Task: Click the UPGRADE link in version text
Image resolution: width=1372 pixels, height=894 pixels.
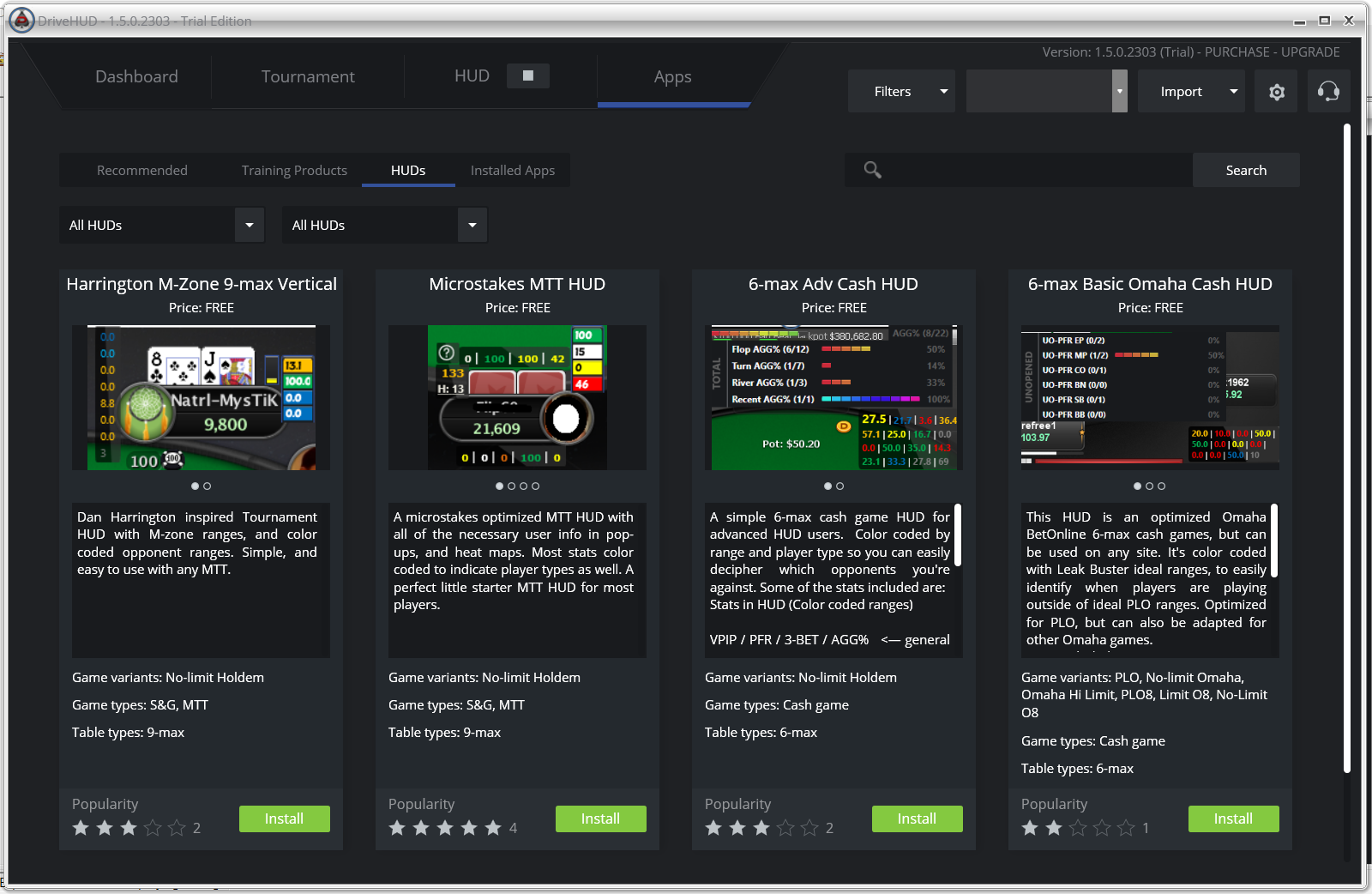Action: point(1310,52)
